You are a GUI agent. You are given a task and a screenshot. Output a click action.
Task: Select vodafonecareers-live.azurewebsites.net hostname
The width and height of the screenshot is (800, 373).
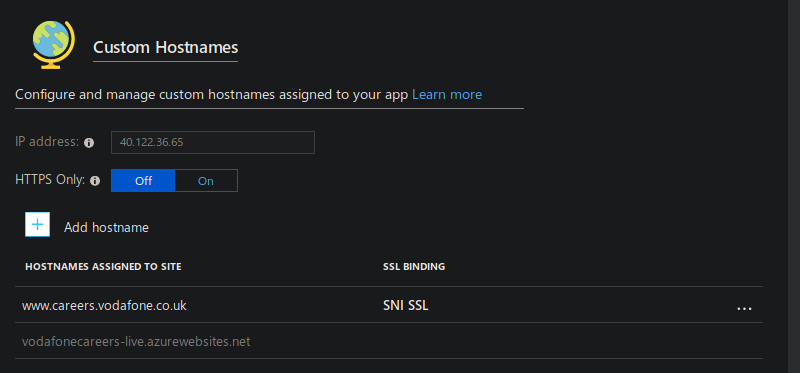point(136,341)
